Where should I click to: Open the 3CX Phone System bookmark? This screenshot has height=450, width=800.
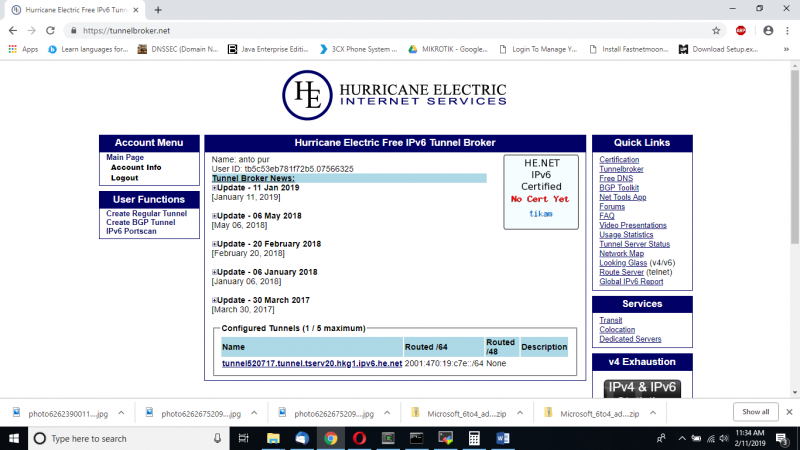click(358, 49)
